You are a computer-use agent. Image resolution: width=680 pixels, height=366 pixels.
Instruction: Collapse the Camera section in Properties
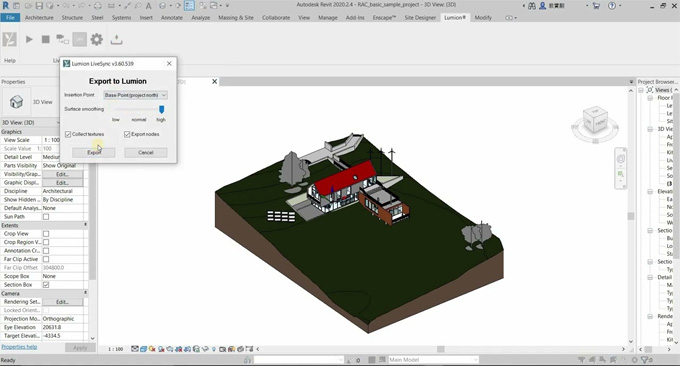(85, 293)
